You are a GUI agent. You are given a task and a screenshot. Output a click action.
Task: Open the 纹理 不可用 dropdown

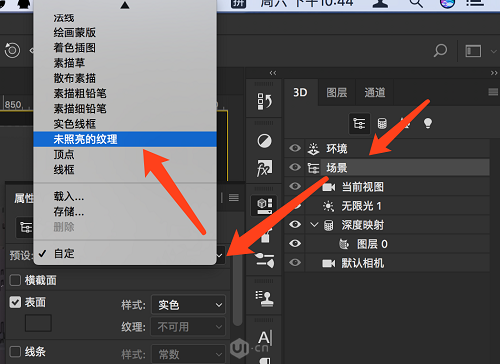point(188,327)
